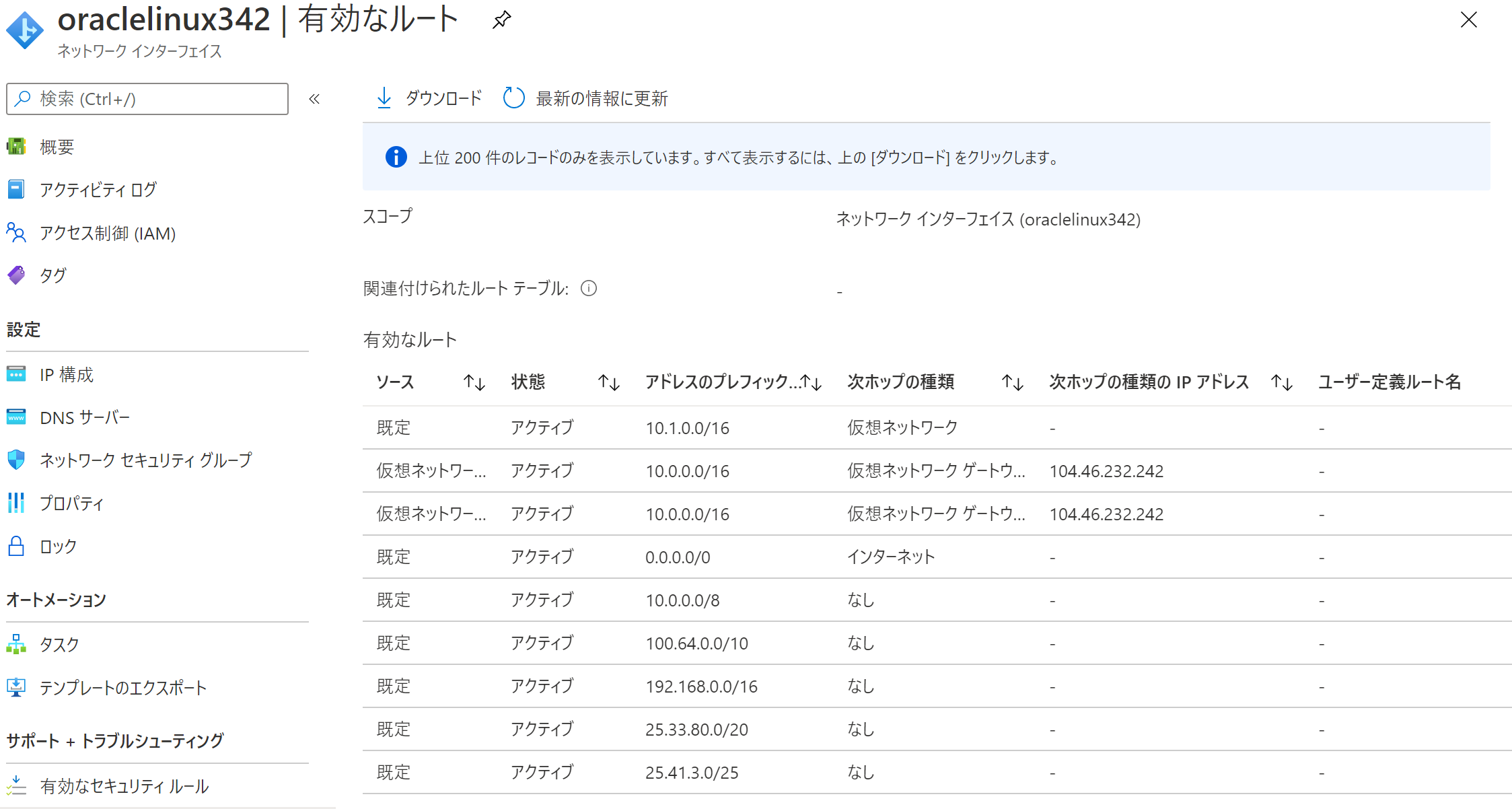Image resolution: width=1512 pixels, height=809 pixels.
Task: Toggle sort on the ソース column
Action: 474,382
